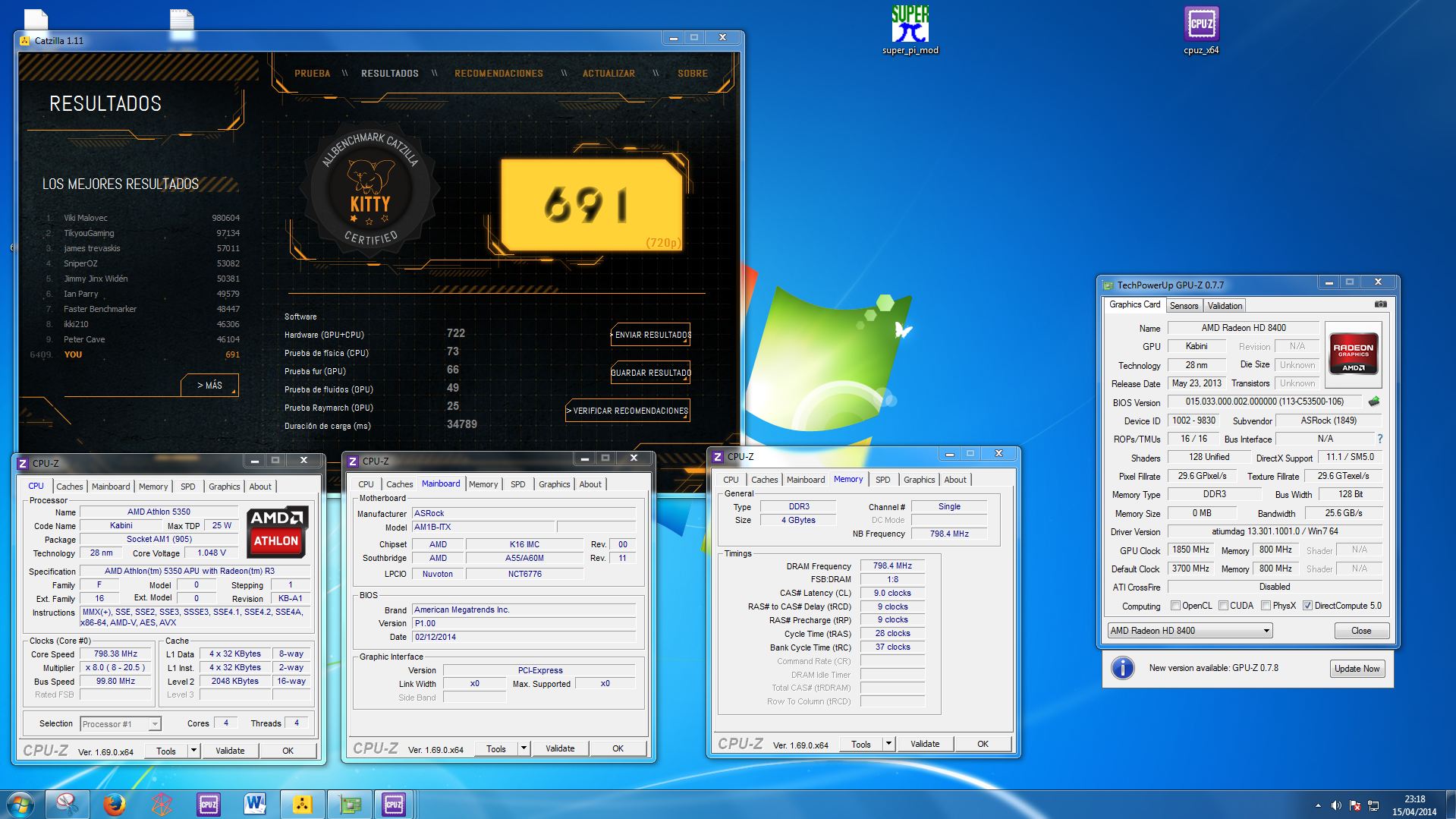Click the 'YOU' leaderboard row
The image size is (1456, 819).
pos(142,354)
